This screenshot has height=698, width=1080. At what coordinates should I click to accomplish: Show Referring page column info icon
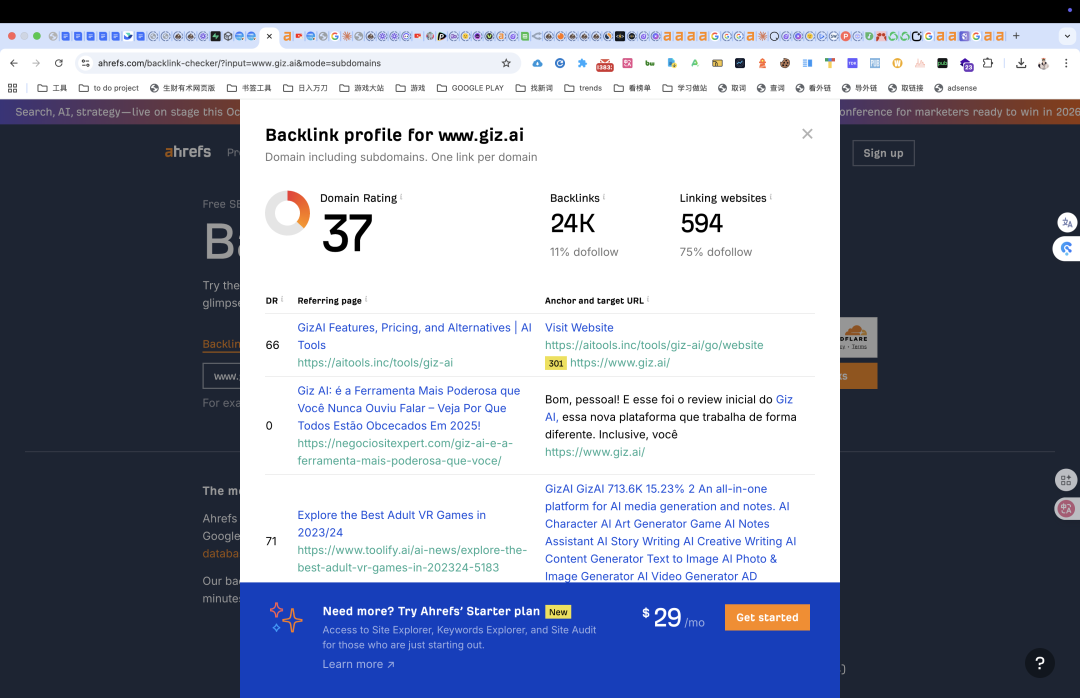click(x=366, y=298)
